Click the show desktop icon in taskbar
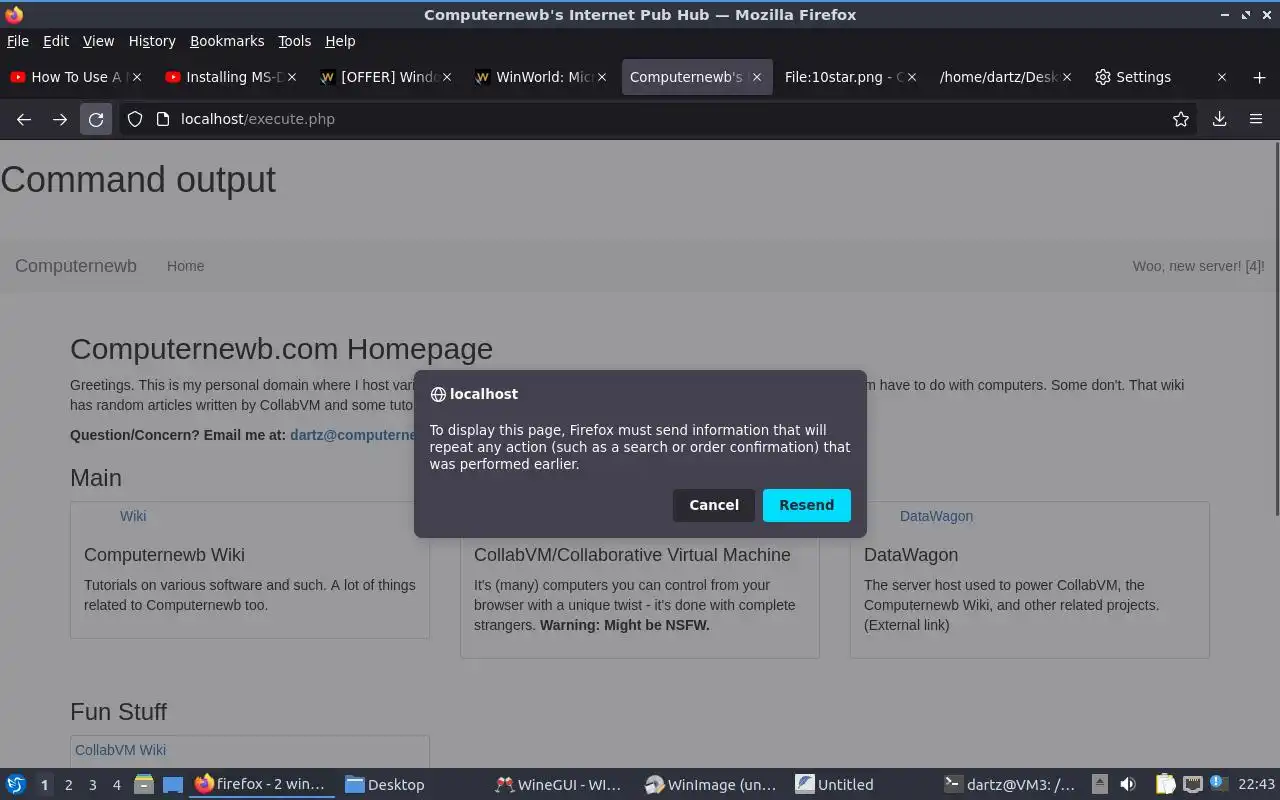This screenshot has width=1280, height=800. click(x=172, y=784)
